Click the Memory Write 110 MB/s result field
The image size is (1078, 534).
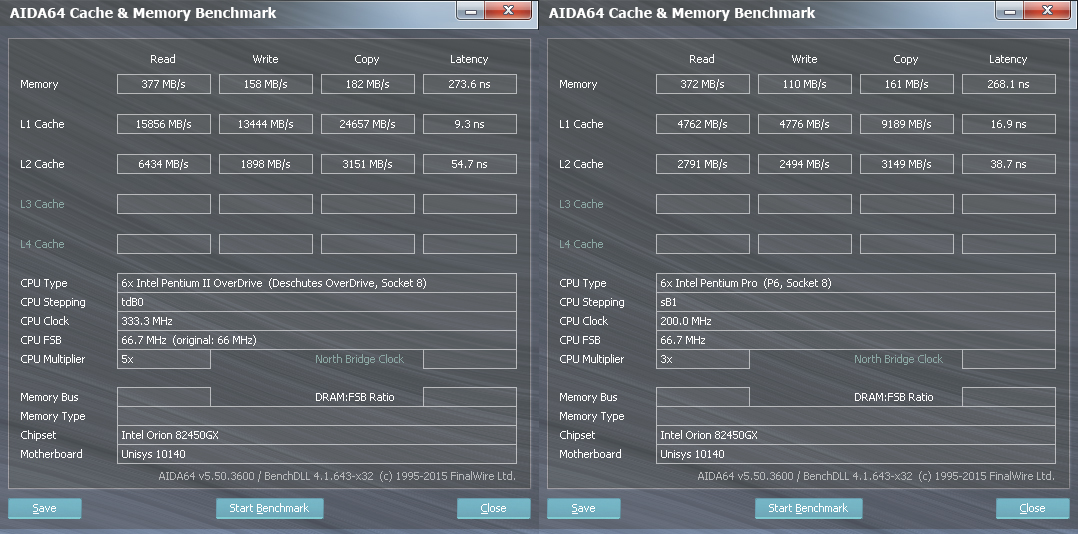(804, 84)
